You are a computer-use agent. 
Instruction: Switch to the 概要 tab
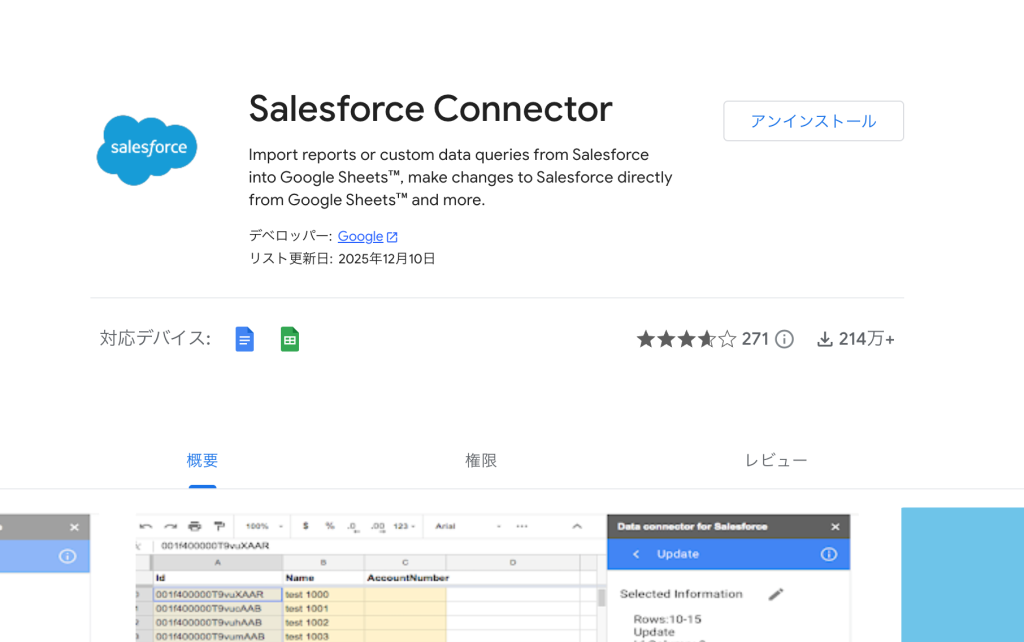[x=202, y=460]
